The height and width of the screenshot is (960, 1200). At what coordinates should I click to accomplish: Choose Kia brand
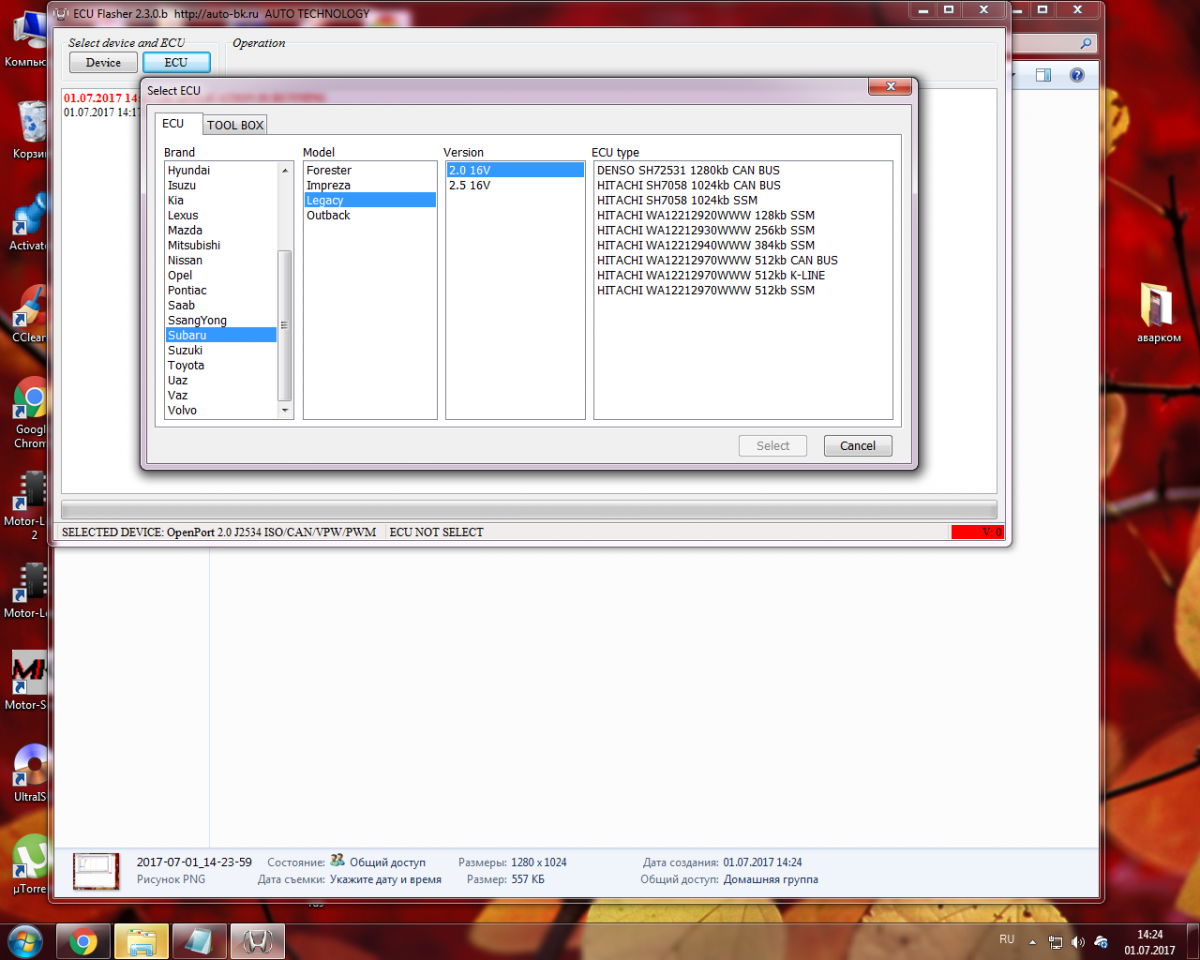pyautogui.click(x=220, y=200)
